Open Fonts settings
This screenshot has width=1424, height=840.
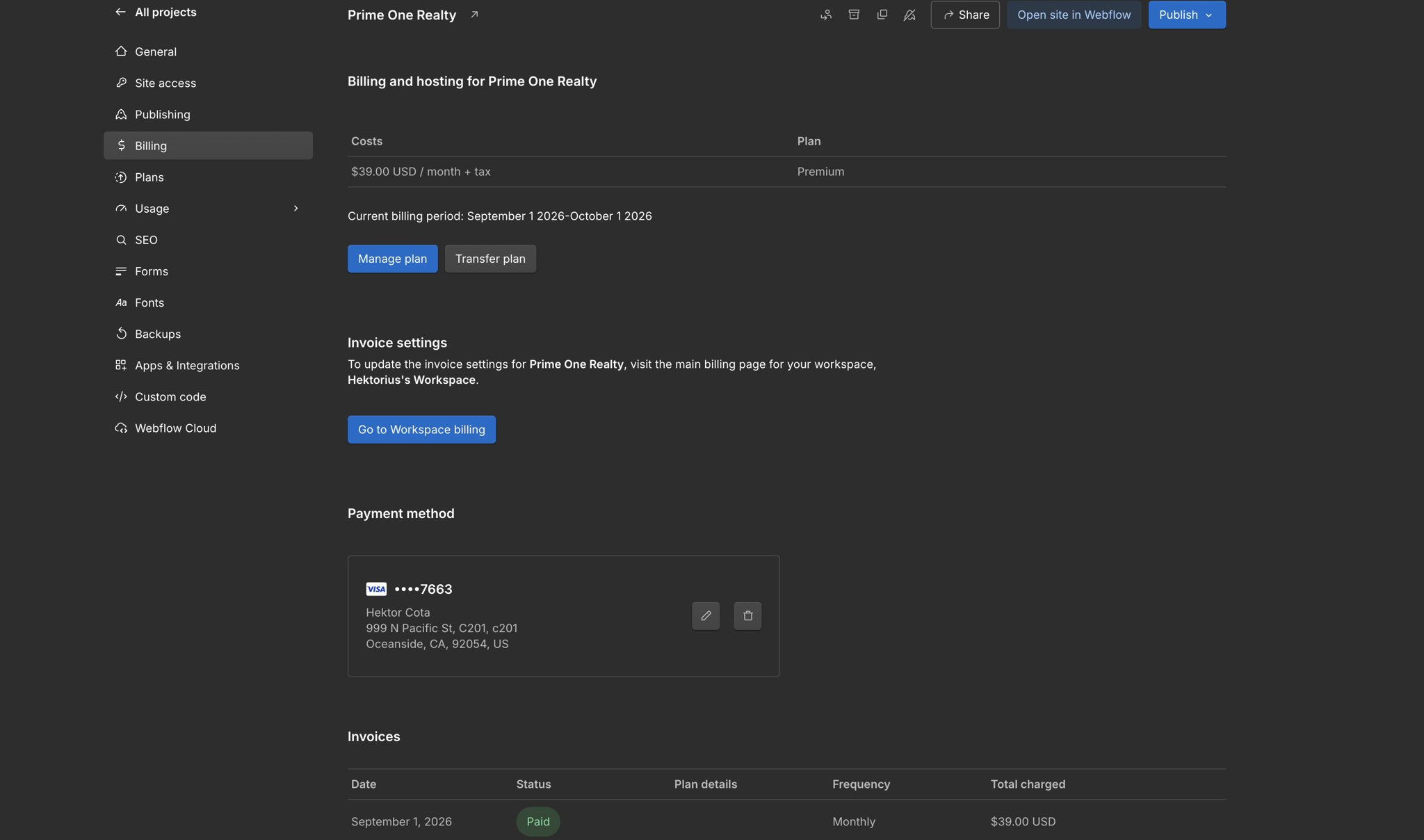[x=208, y=302]
